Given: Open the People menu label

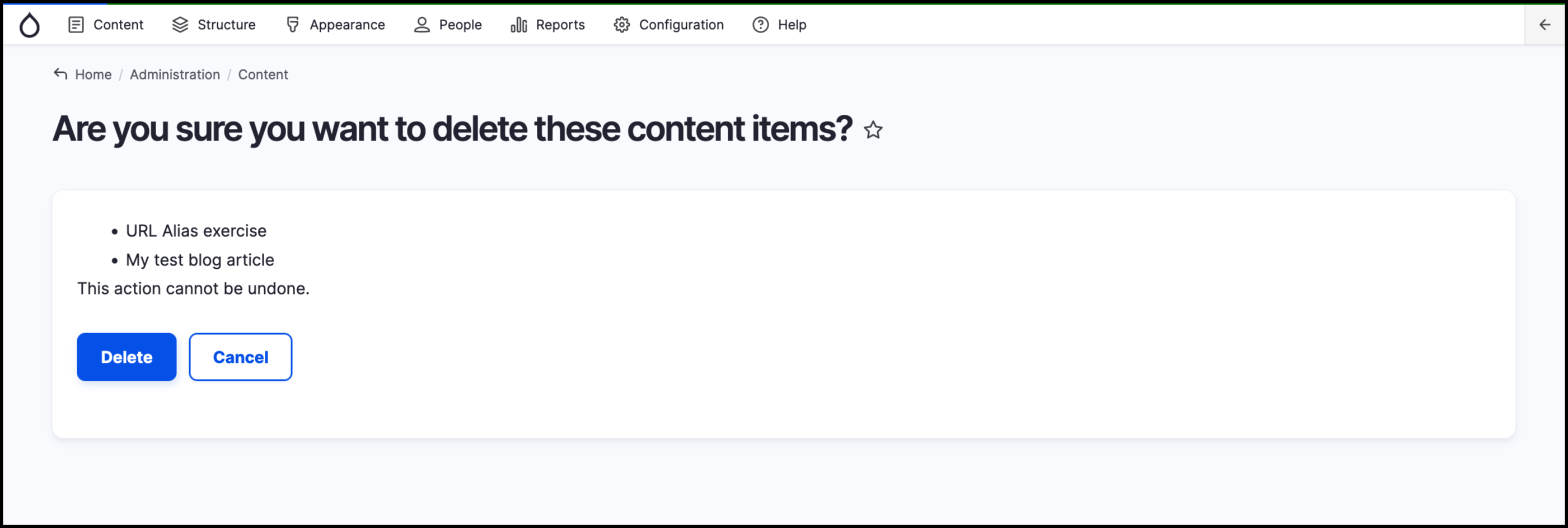Looking at the screenshot, I should (460, 25).
